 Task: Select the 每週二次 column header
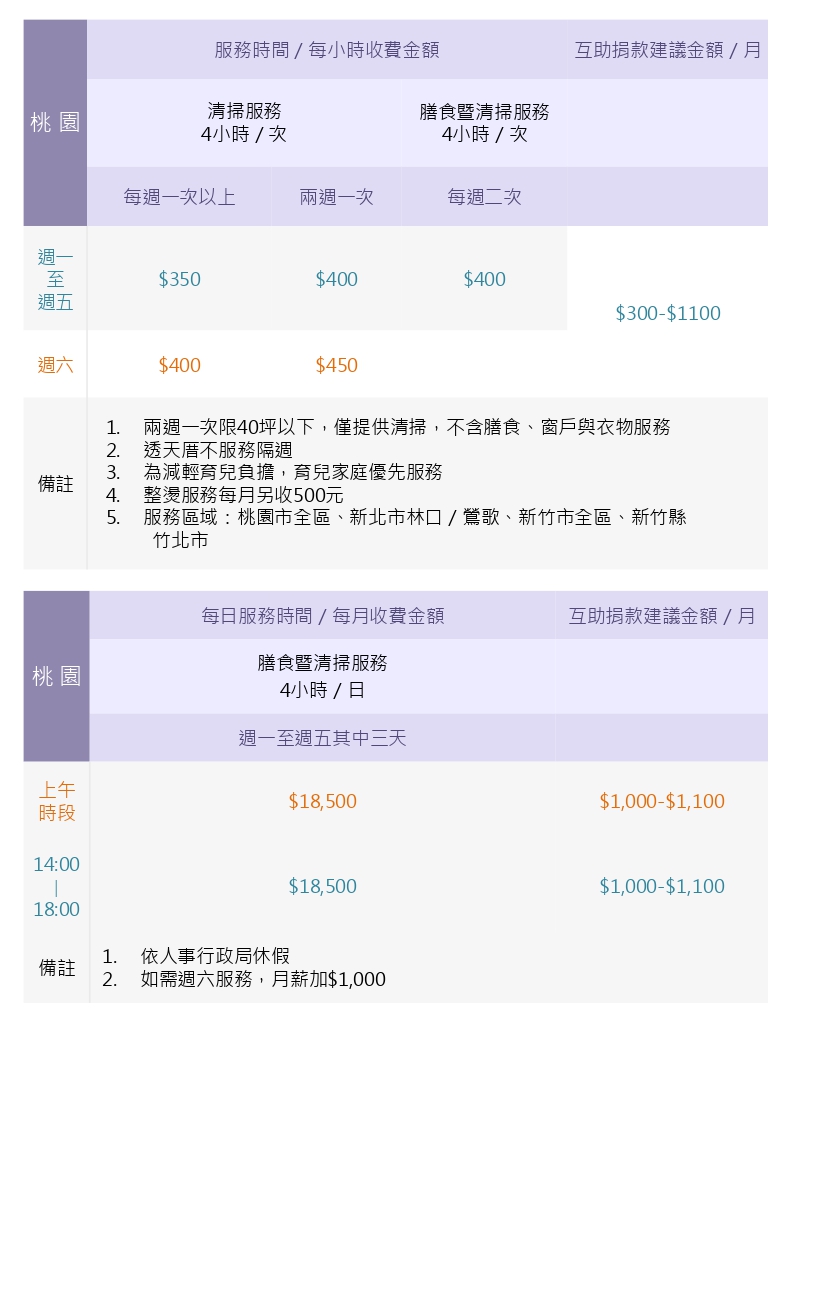(485, 197)
